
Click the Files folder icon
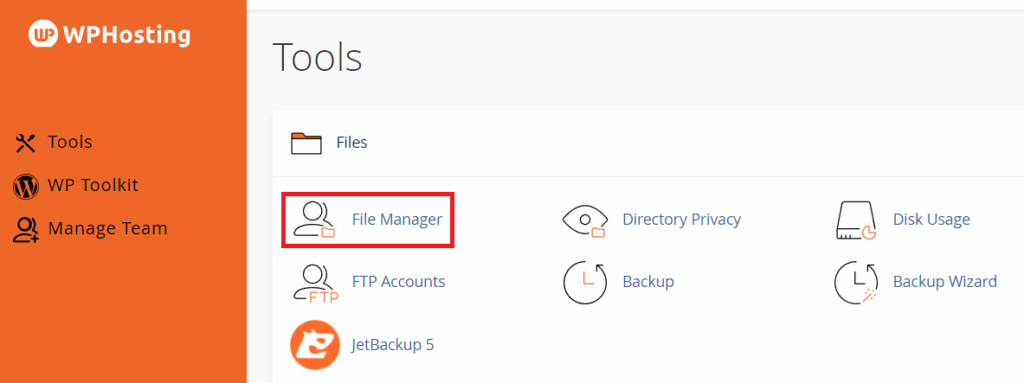click(306, 142)
